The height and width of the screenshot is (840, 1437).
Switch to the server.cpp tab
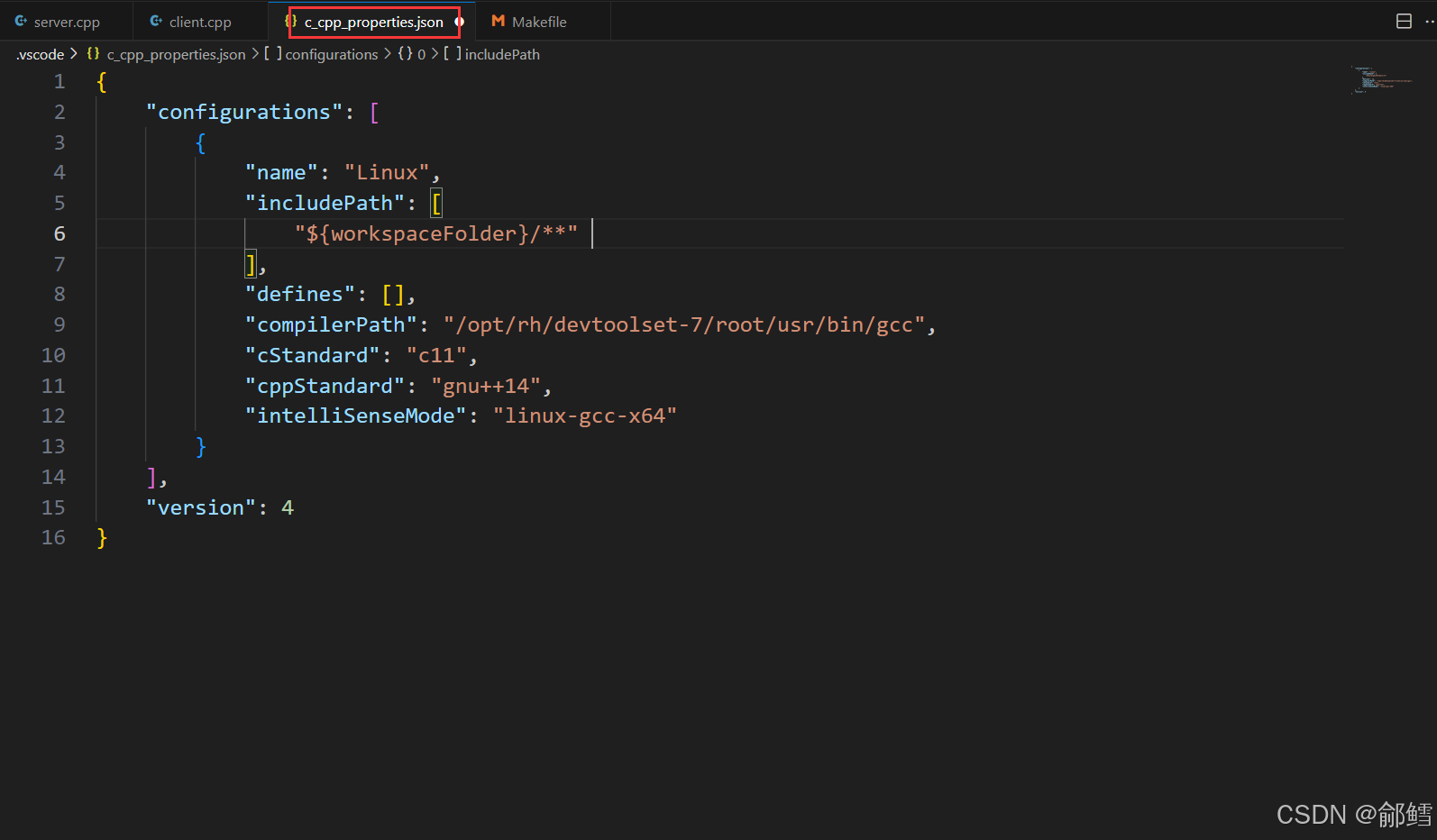(66, 22)
